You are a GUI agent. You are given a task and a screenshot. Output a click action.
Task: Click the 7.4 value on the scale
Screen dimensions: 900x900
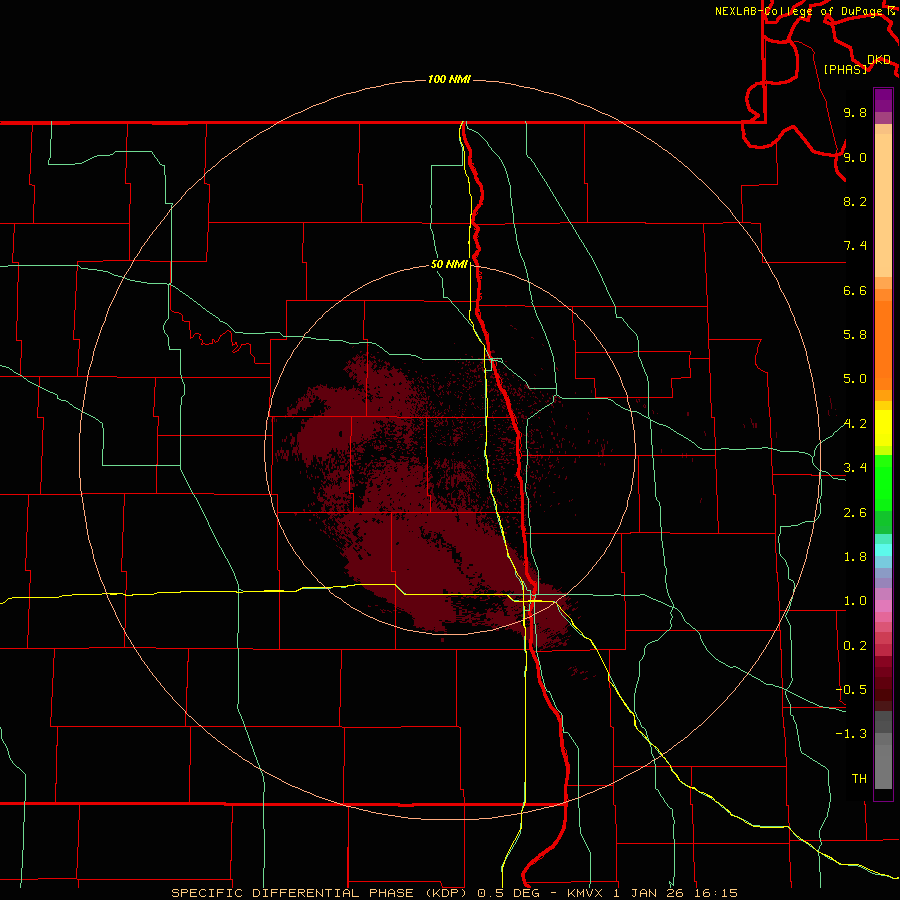(x=855, y=246)
